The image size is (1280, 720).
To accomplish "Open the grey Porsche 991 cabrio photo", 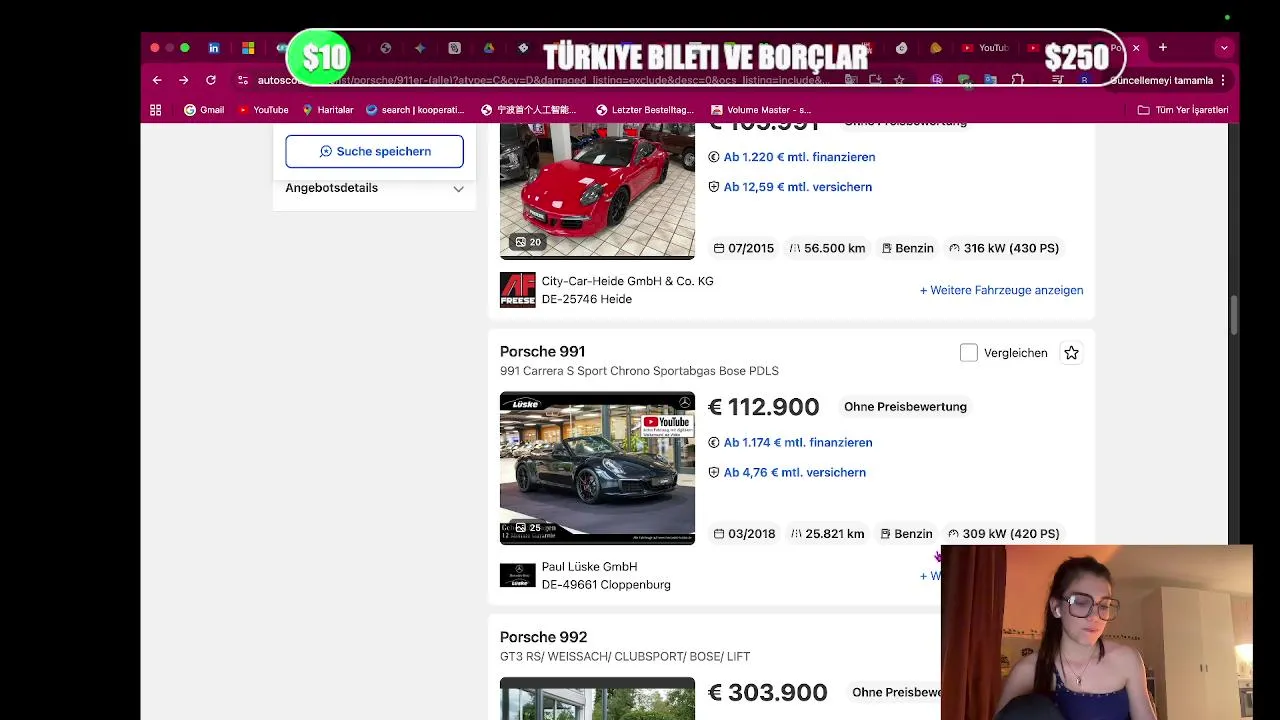I will (597, 468).
